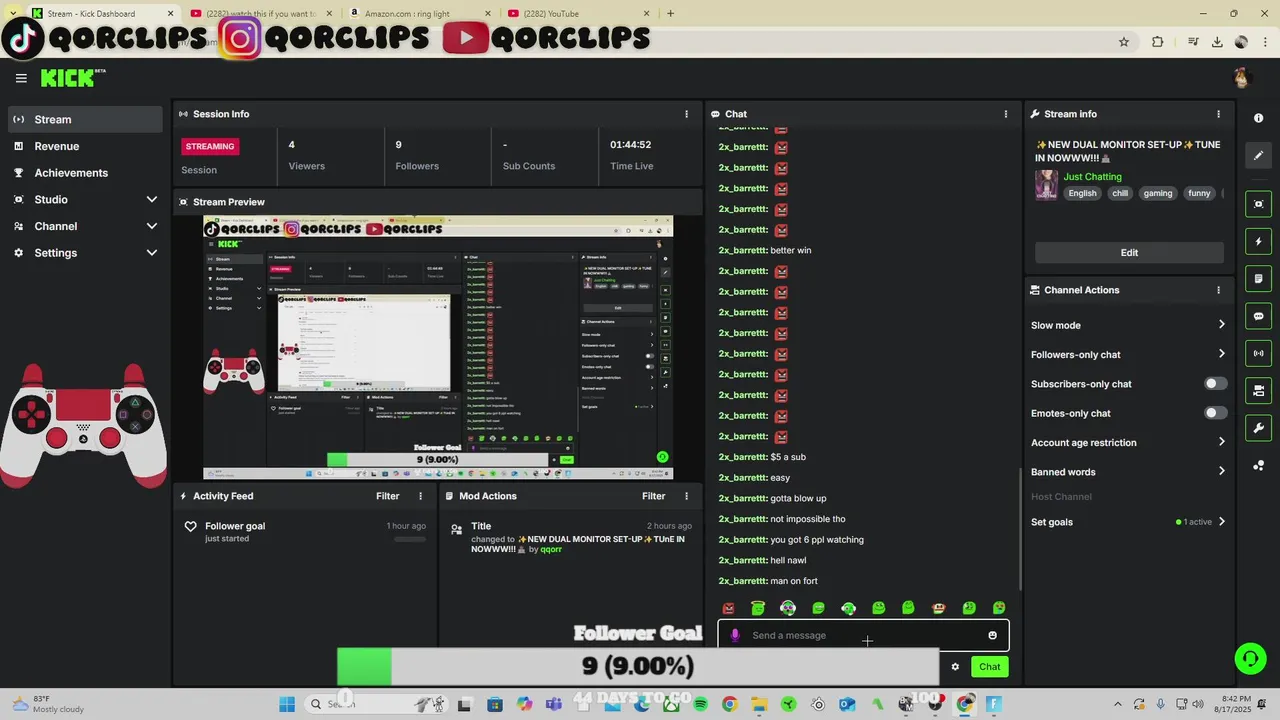The height and width of the screenshot is (720, 1280).
Task: Click the Send a message input field
Action: click(x=863, y=635)
